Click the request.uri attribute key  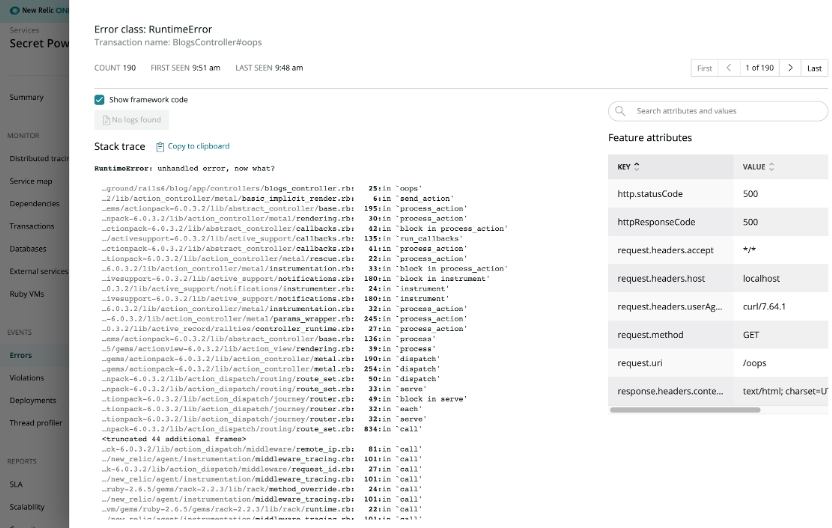[x=639, y=363]
